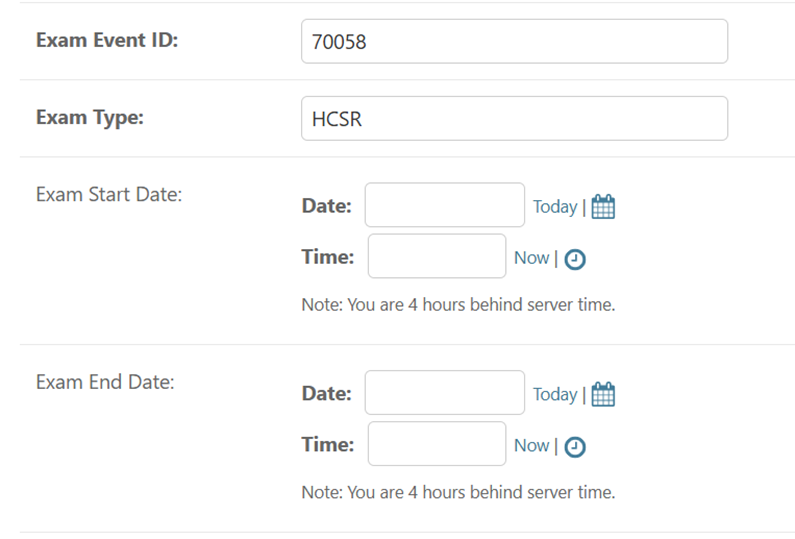Click the Exam Start Date's Time input box
795x539 pixels.
point(437,256)
